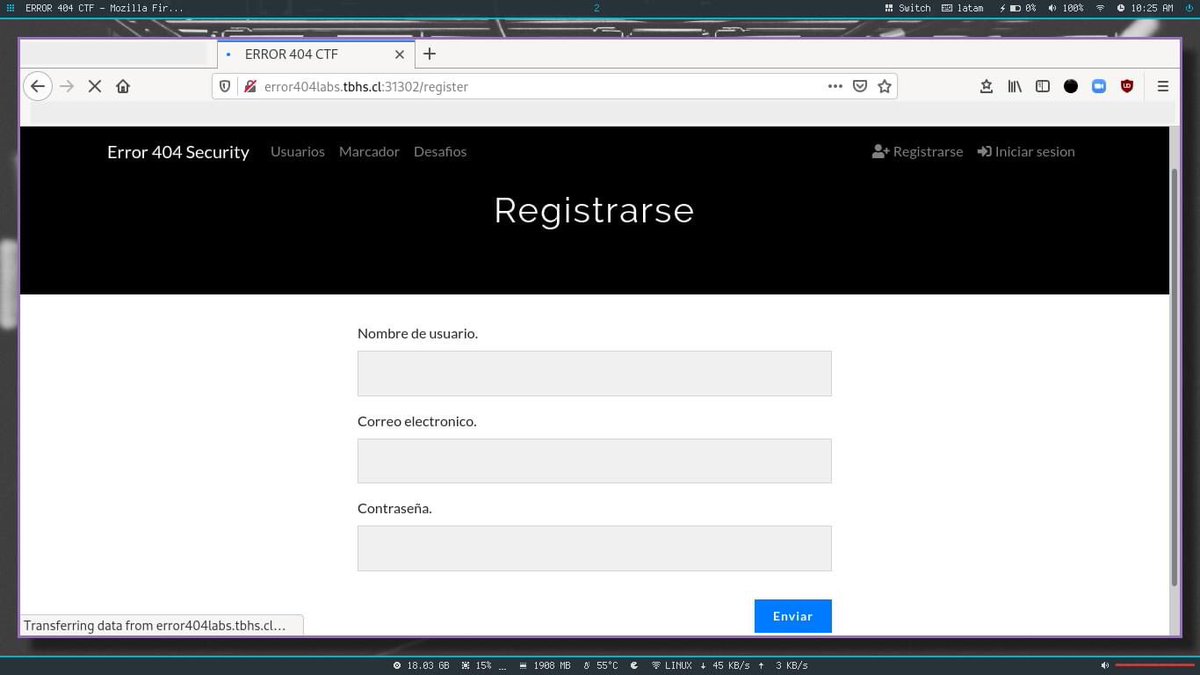The height and width of the screenshot is (675, 1200).
Task: Toggle the sidebar view icon
Action: coord(1042,87)
